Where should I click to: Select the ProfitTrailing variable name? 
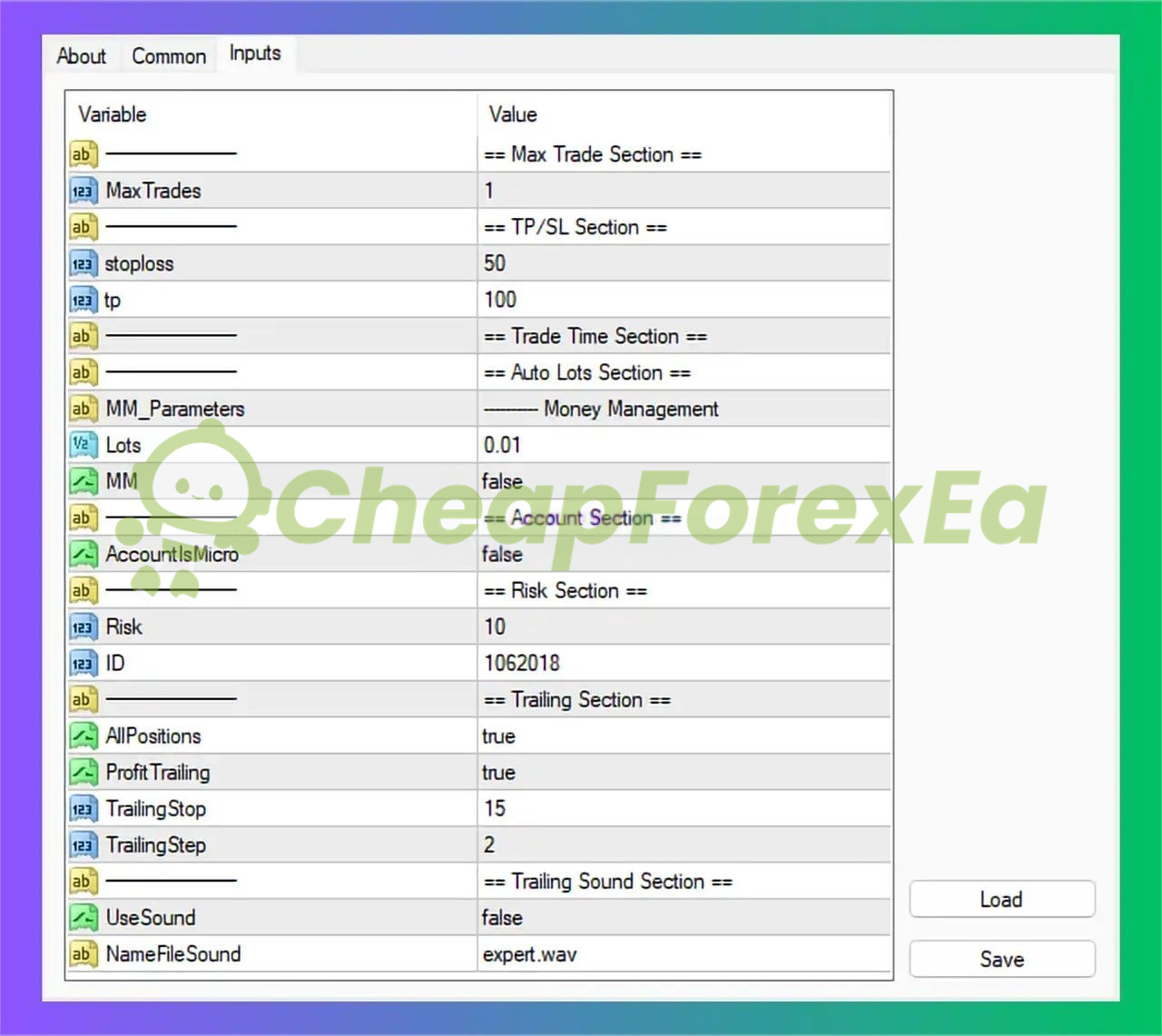(x=158, y=772)
